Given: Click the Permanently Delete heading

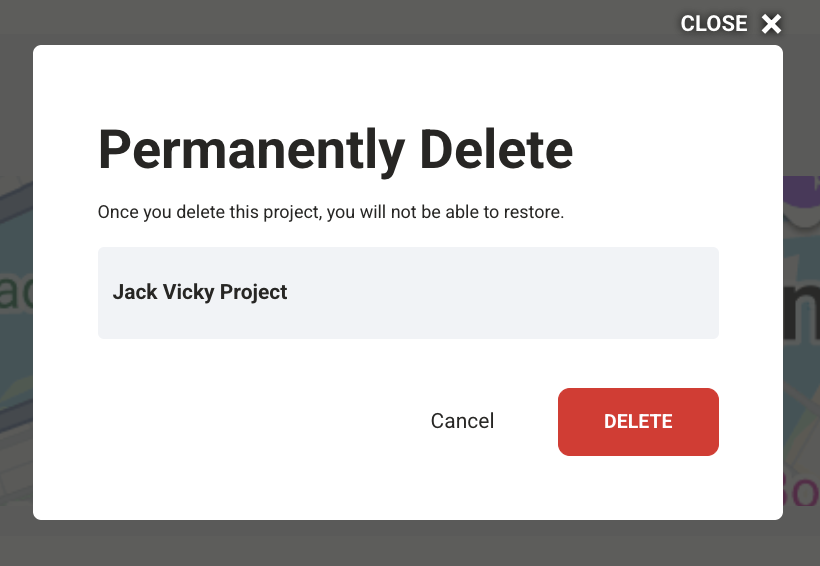Looking at the screenshot, I should point(335,150).
